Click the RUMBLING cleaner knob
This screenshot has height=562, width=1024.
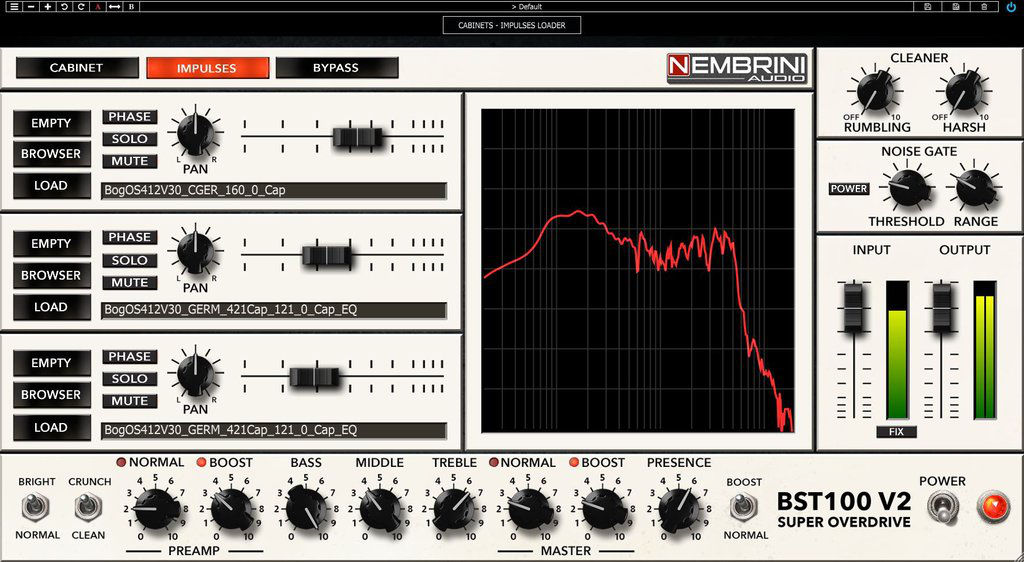[874, 92]
